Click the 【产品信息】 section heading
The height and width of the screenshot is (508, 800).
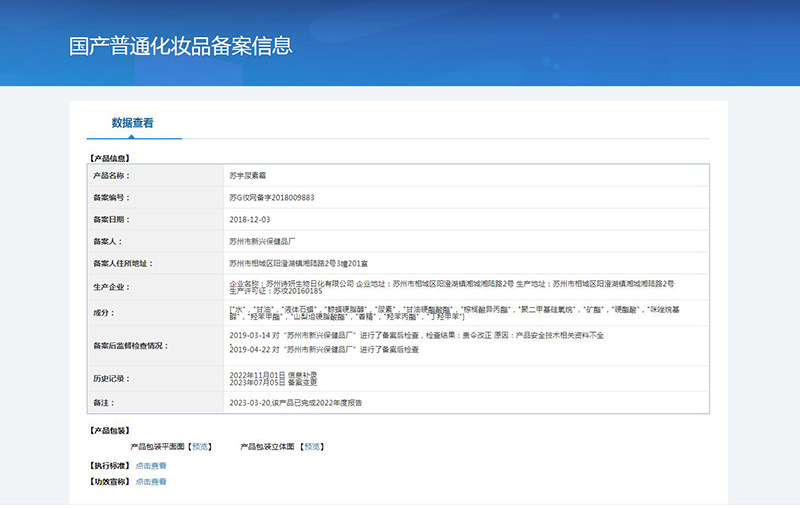click(109, 158)
